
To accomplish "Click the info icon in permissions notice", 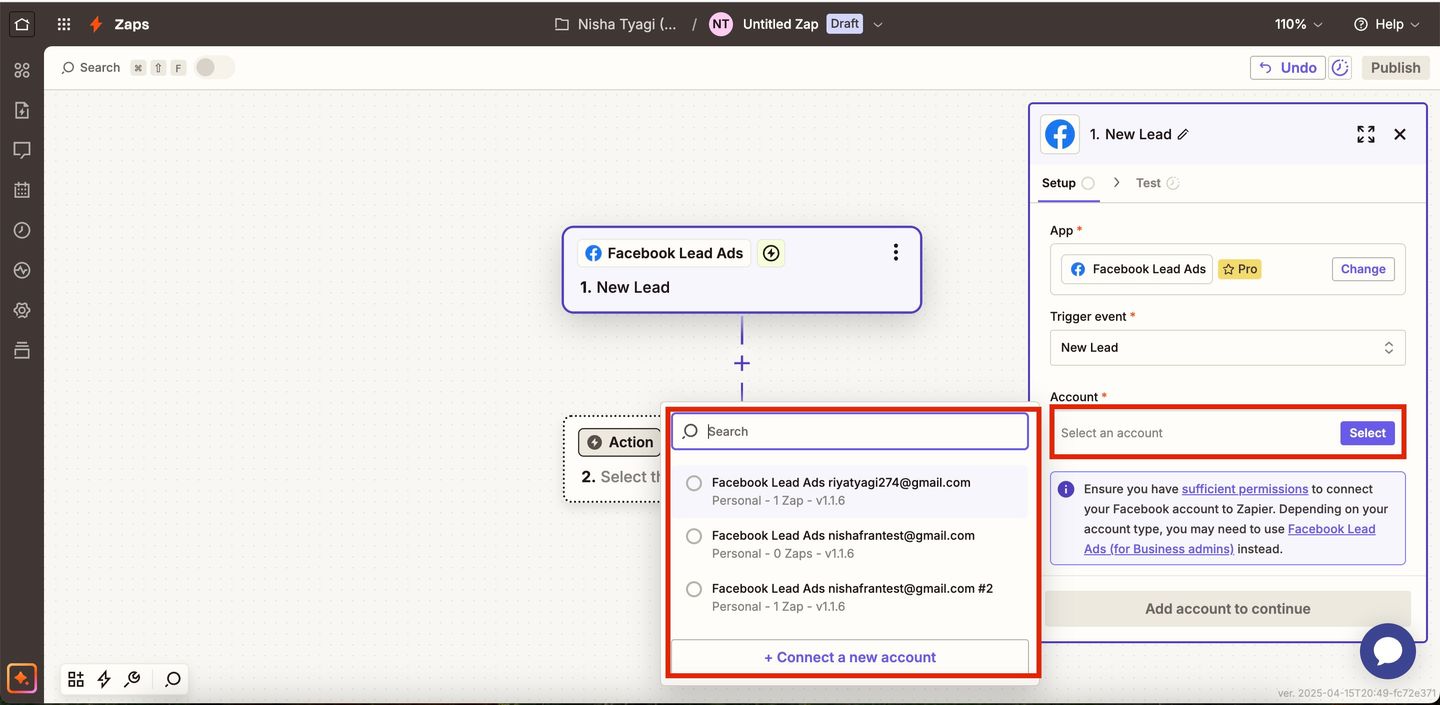I will point(1066,489).
